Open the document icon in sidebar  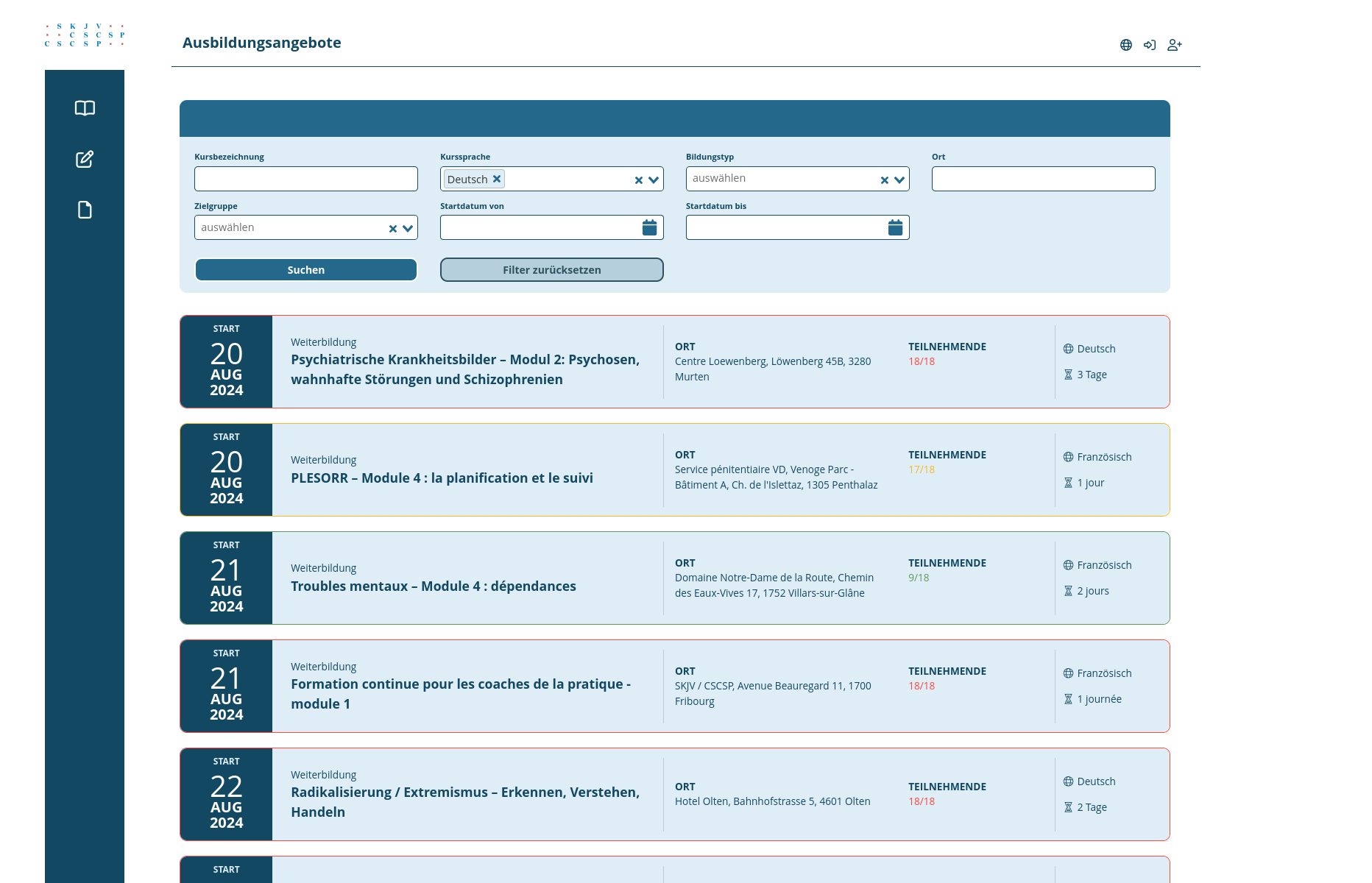point(85,210)
